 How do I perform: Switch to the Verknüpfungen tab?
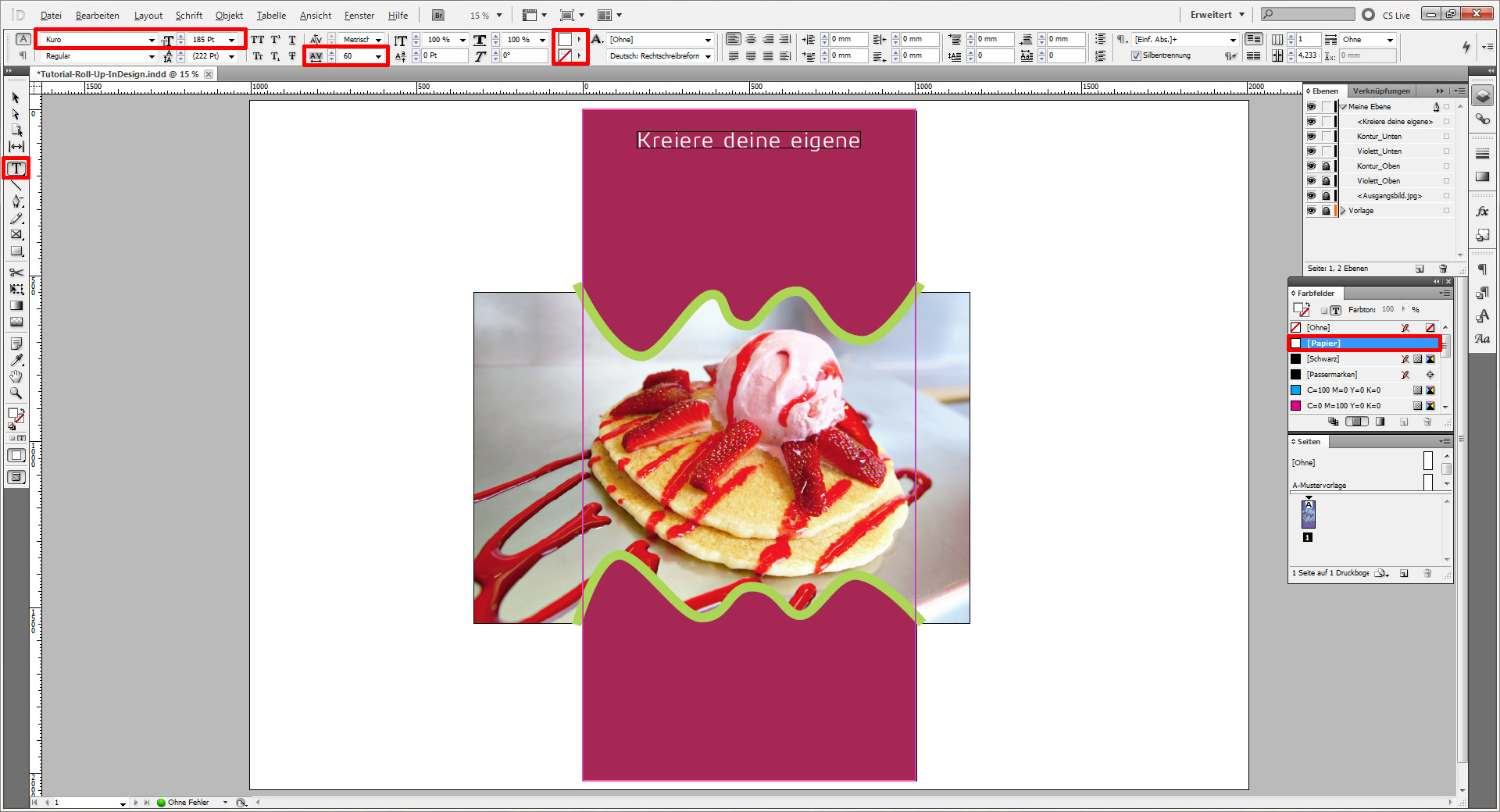(x=1381, y=91)
